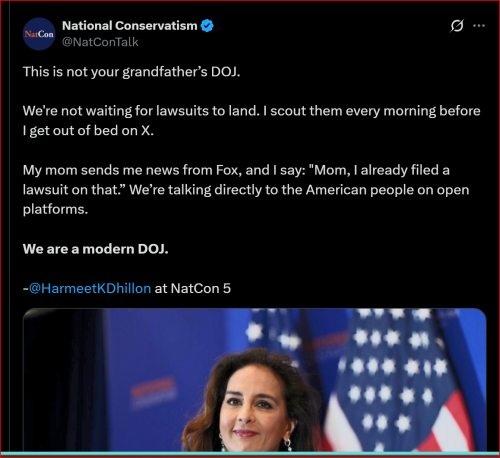
Task: Click the "This is not your grandfather's DOJ." line
Action: (x=131, y=72)
